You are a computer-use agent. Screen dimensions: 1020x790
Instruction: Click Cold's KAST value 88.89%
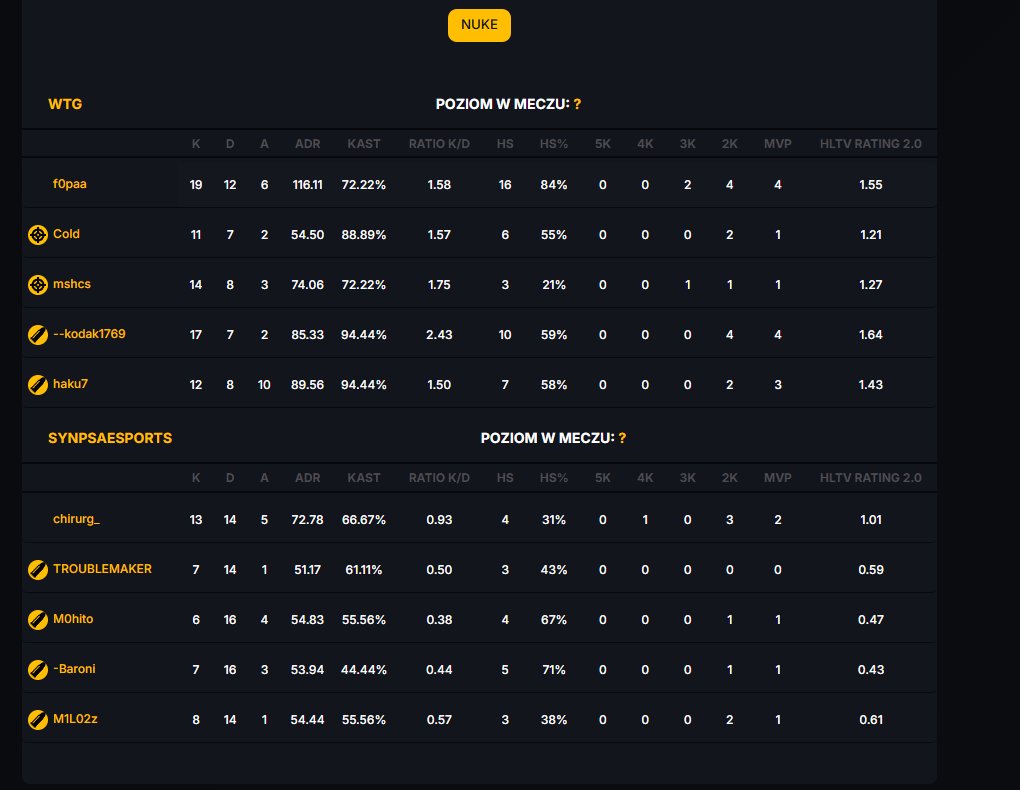pyautogui.click(x=364, y=235)
